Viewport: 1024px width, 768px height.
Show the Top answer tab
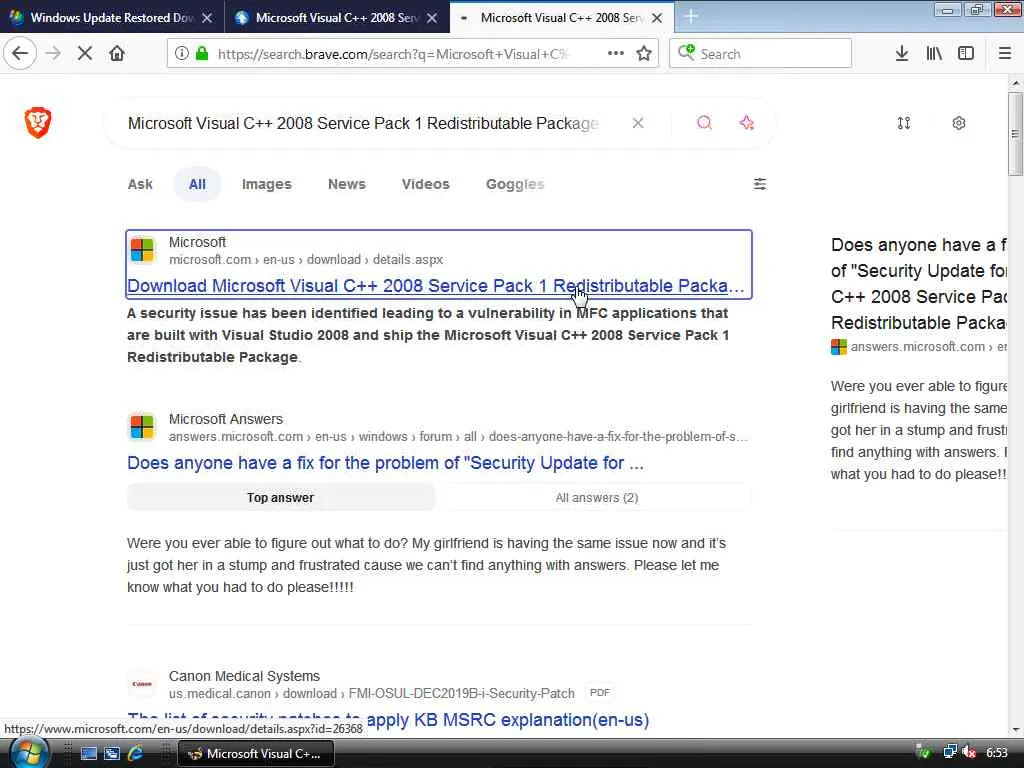pos(281,498)
